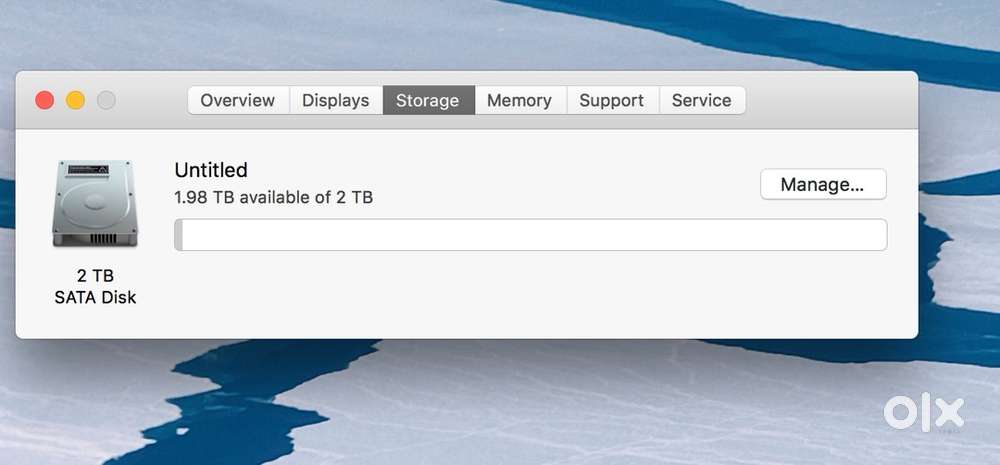Image resolution: width=1000 pixels, height=465 pixels.
Task: Switch to the Overview tab
Action: click(x=238, y=100)
